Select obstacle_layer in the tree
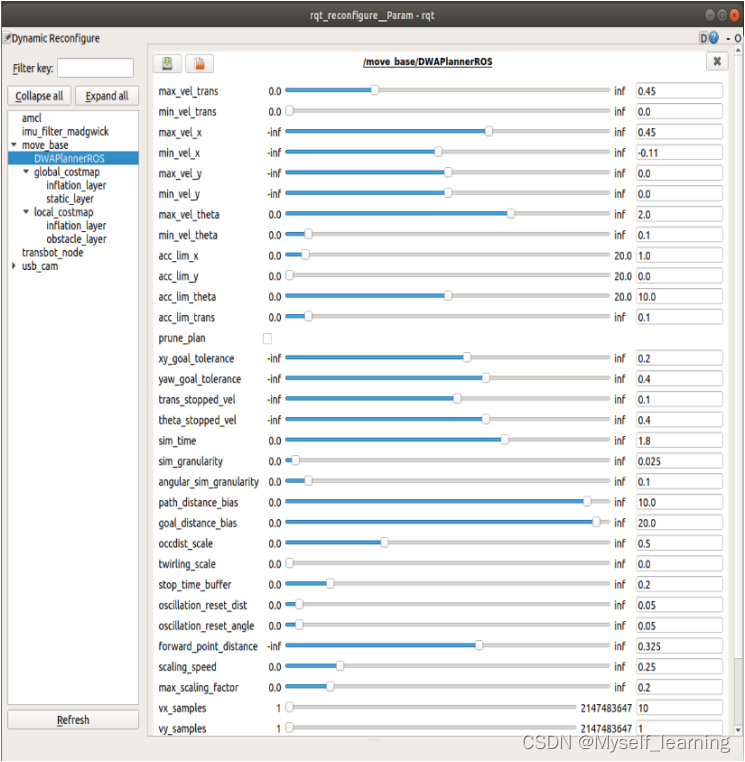745x762 pixels. (x=76, y=239)
